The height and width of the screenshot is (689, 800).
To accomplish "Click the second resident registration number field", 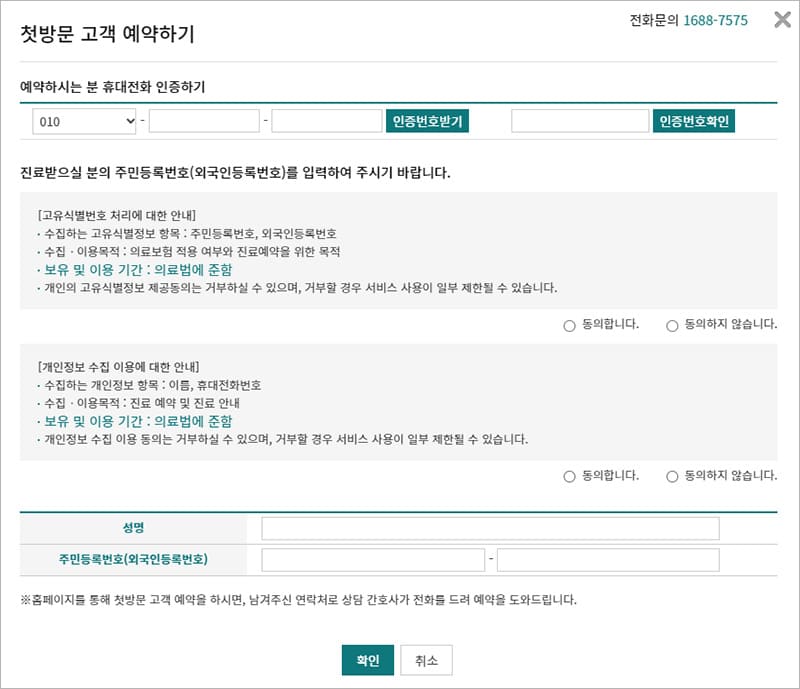I will pos(608,560).
